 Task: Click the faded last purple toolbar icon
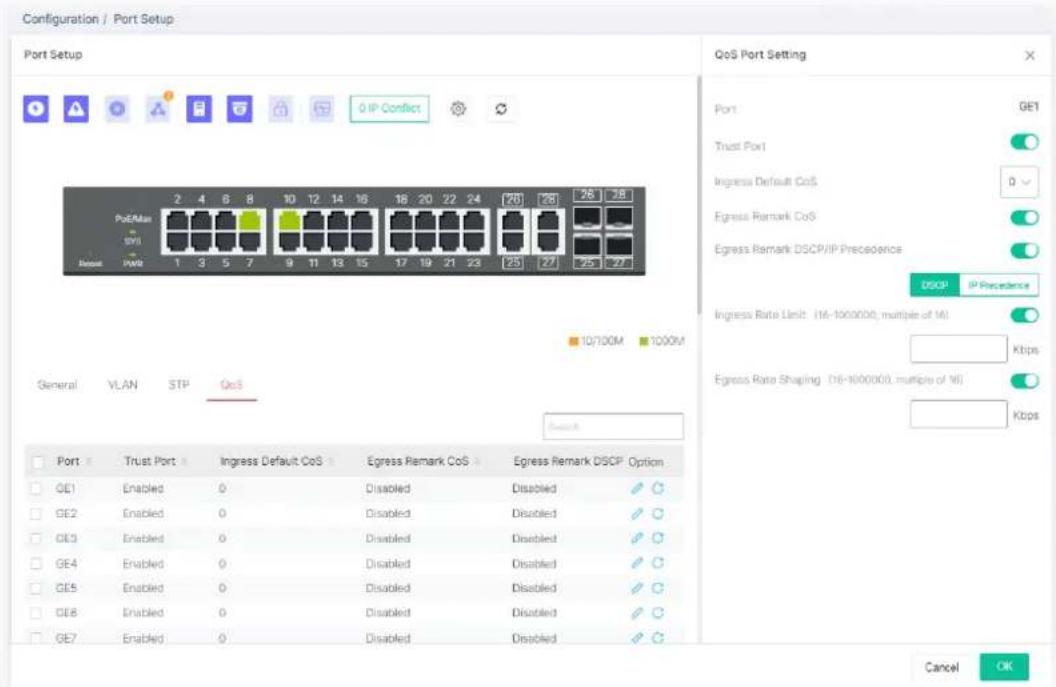tap(321, 108)
